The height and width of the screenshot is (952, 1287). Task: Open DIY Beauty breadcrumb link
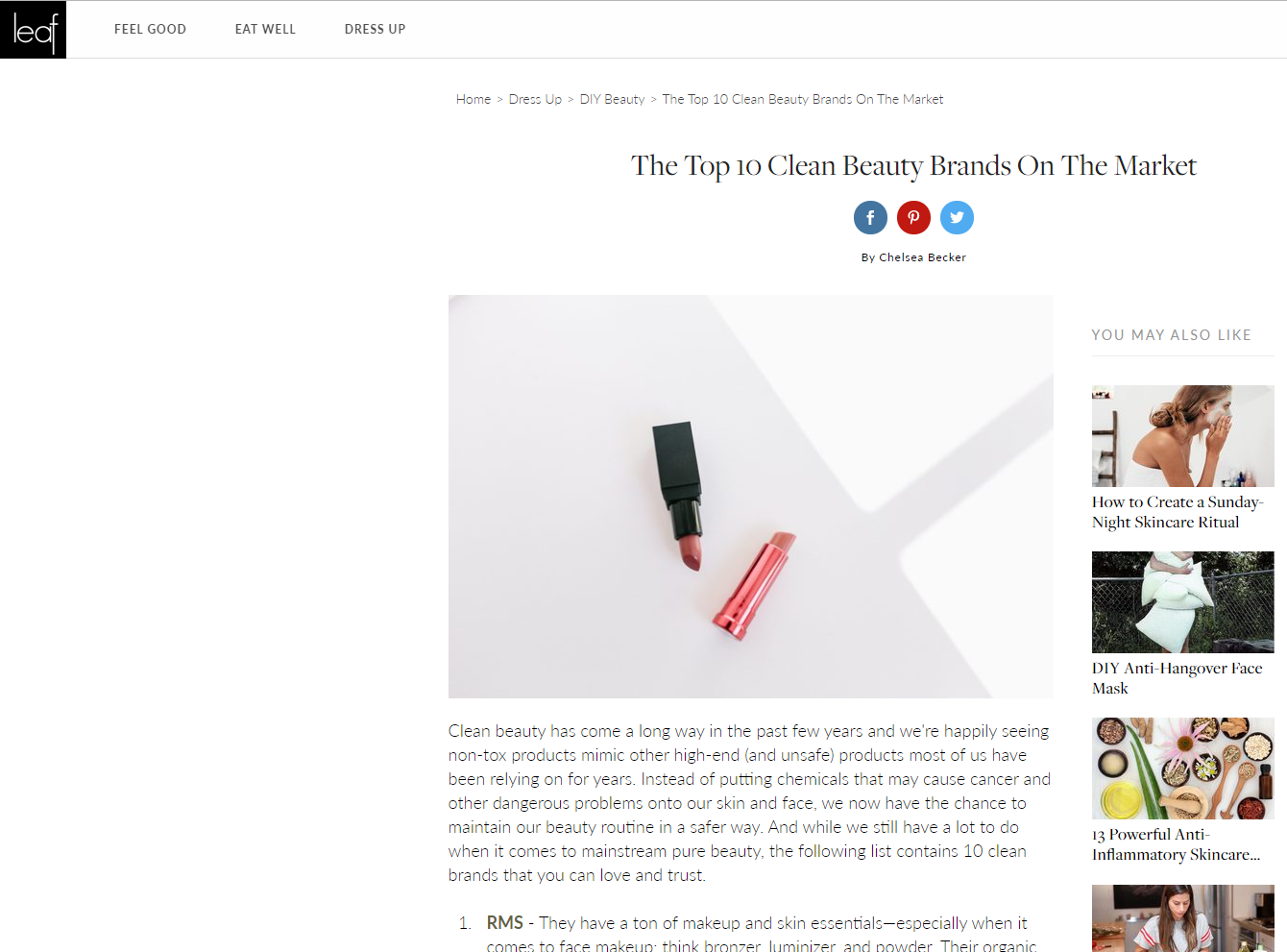pos(612,99)
